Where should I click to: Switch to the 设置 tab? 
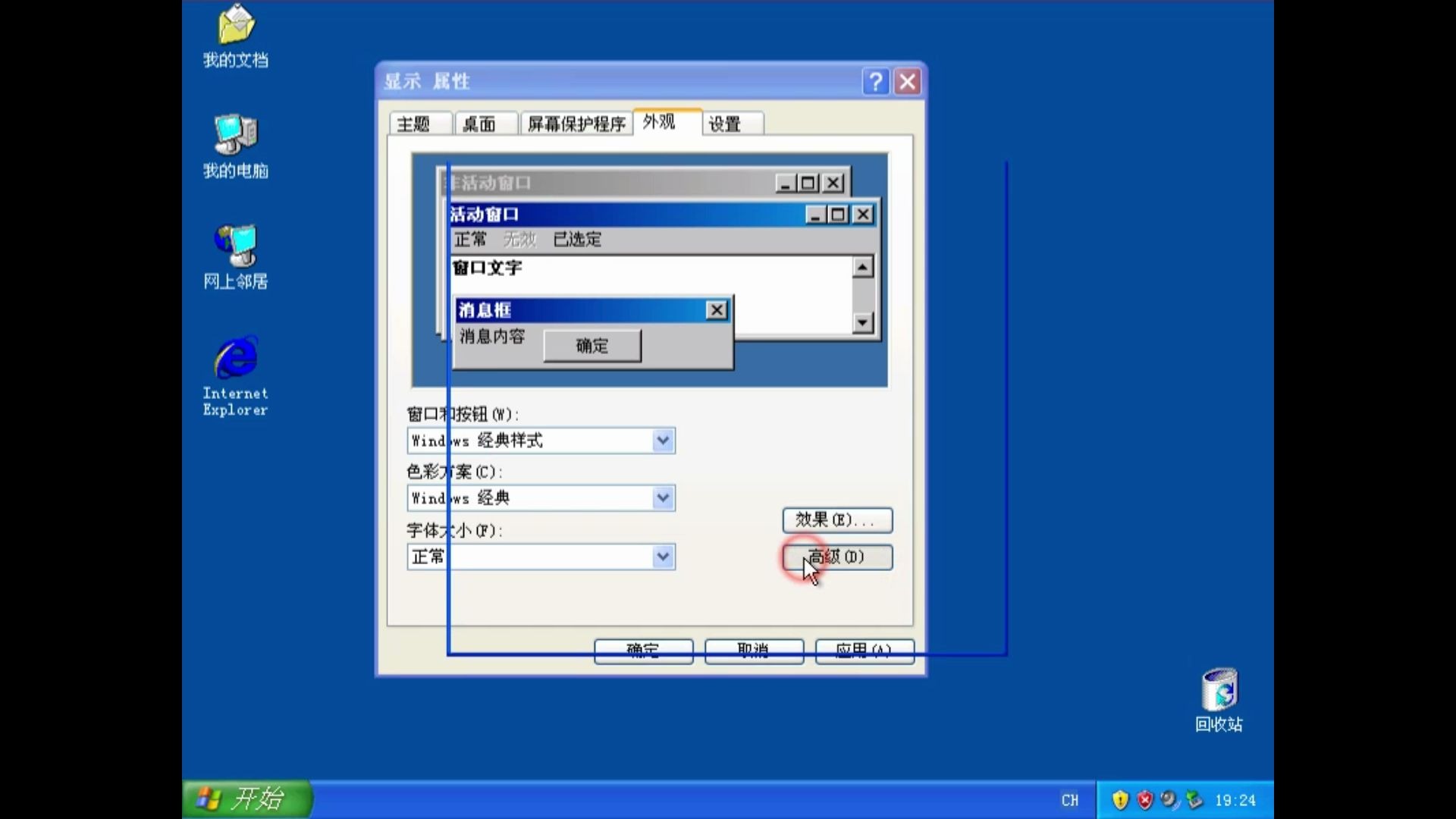tap(730, 123)
